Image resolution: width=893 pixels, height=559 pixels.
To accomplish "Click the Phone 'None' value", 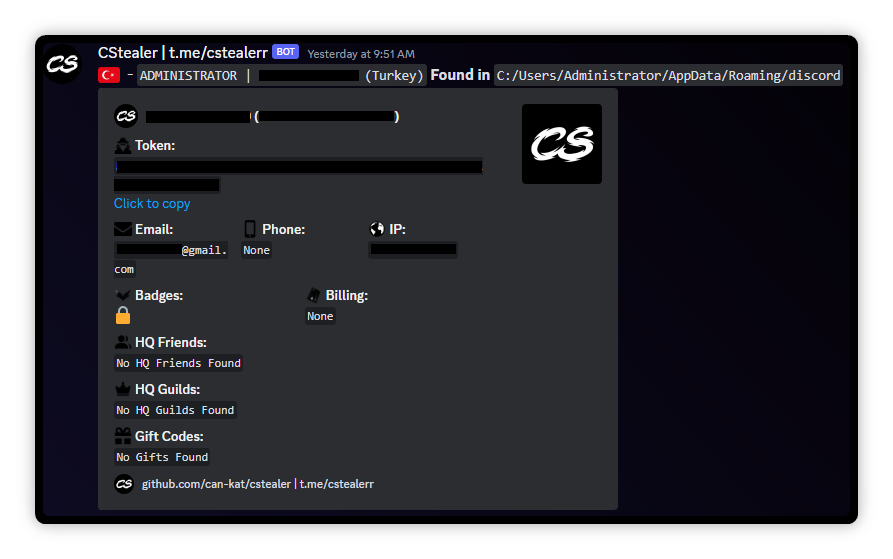I will [256, 250].
